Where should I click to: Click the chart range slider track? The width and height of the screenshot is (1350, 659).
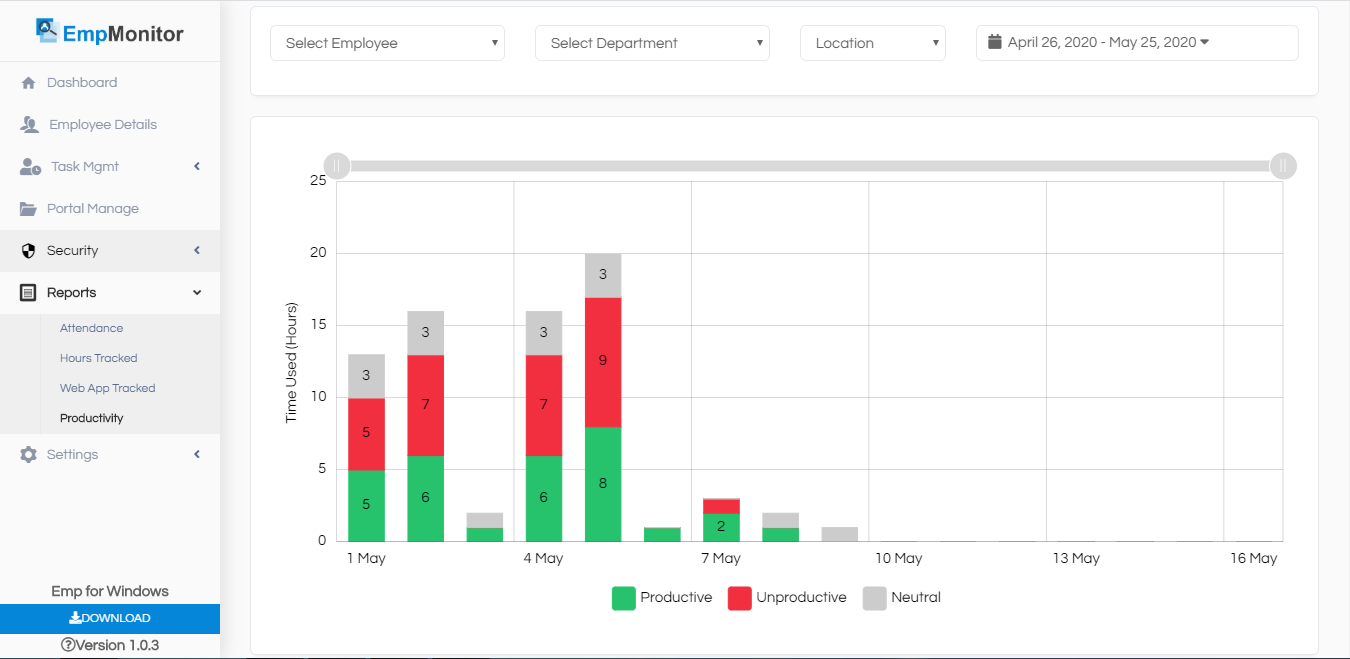tap(810, 165)
